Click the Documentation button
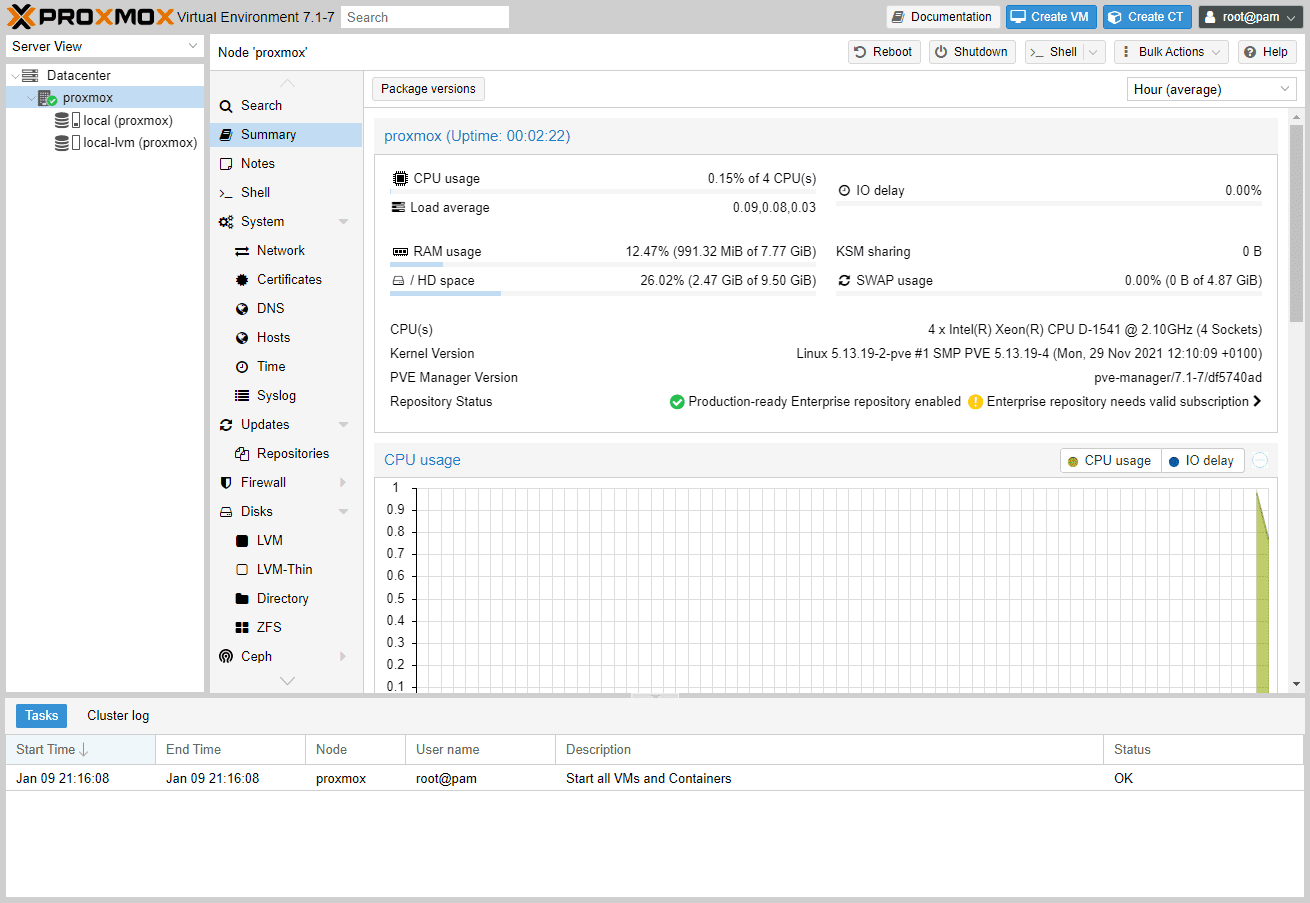This screenshot has width=1310, height=903. click(943, 17)
